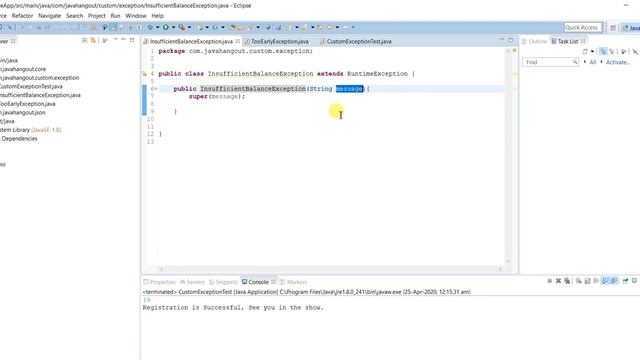Click the Back navigation arrow icon

coord(330,27)
